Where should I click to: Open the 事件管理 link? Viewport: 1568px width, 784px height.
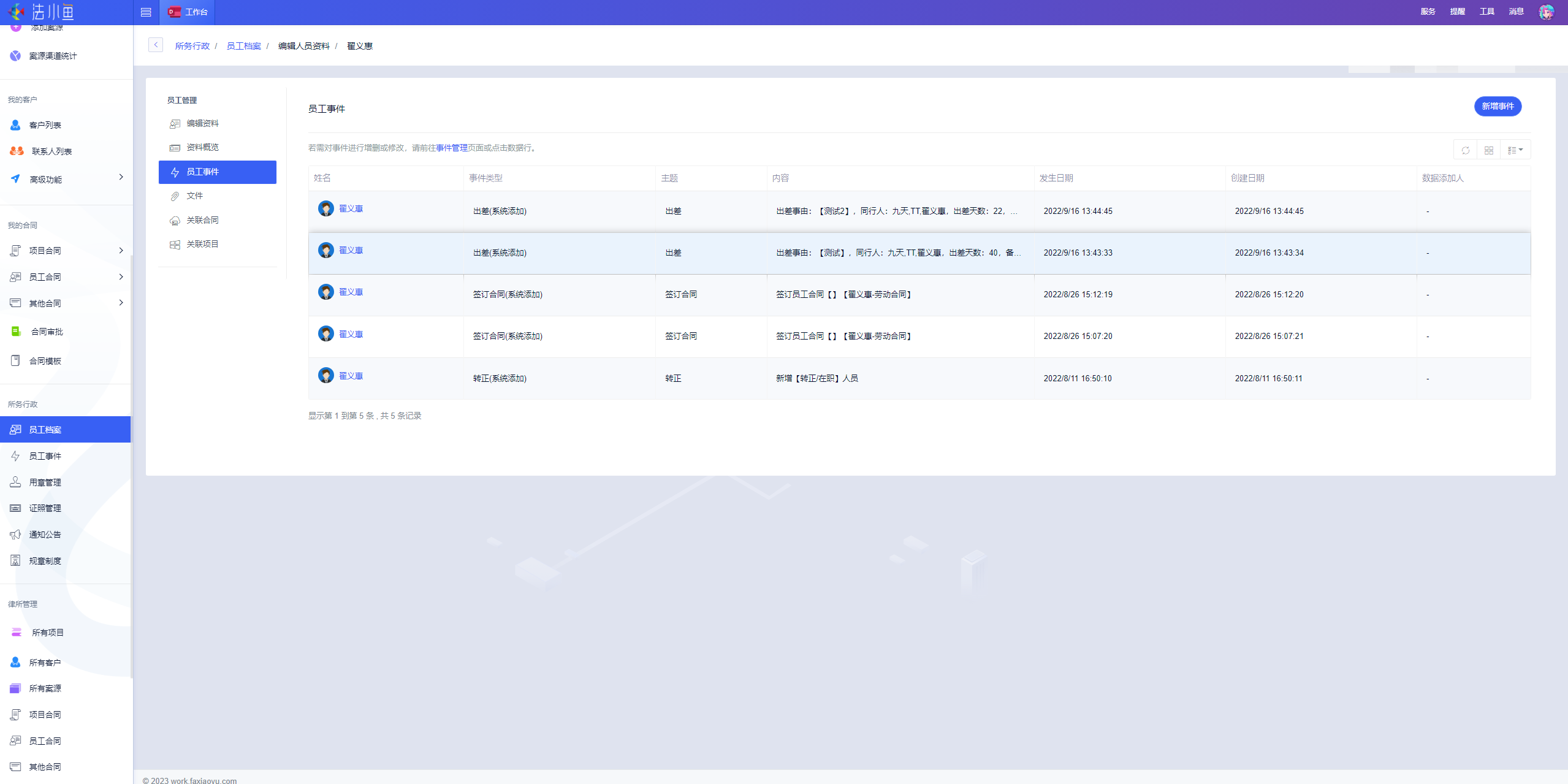pyautogui.click(x=451, y=148)
